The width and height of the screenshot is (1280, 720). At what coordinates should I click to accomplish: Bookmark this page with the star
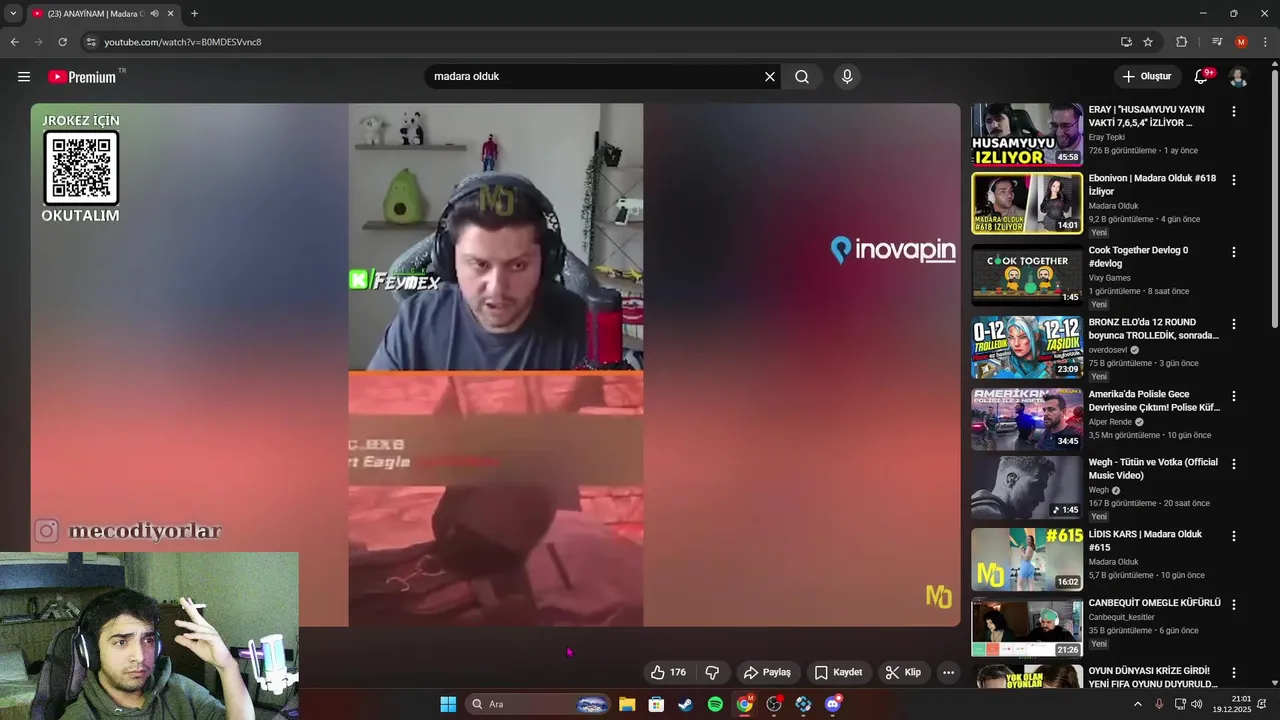[1148, 42]
